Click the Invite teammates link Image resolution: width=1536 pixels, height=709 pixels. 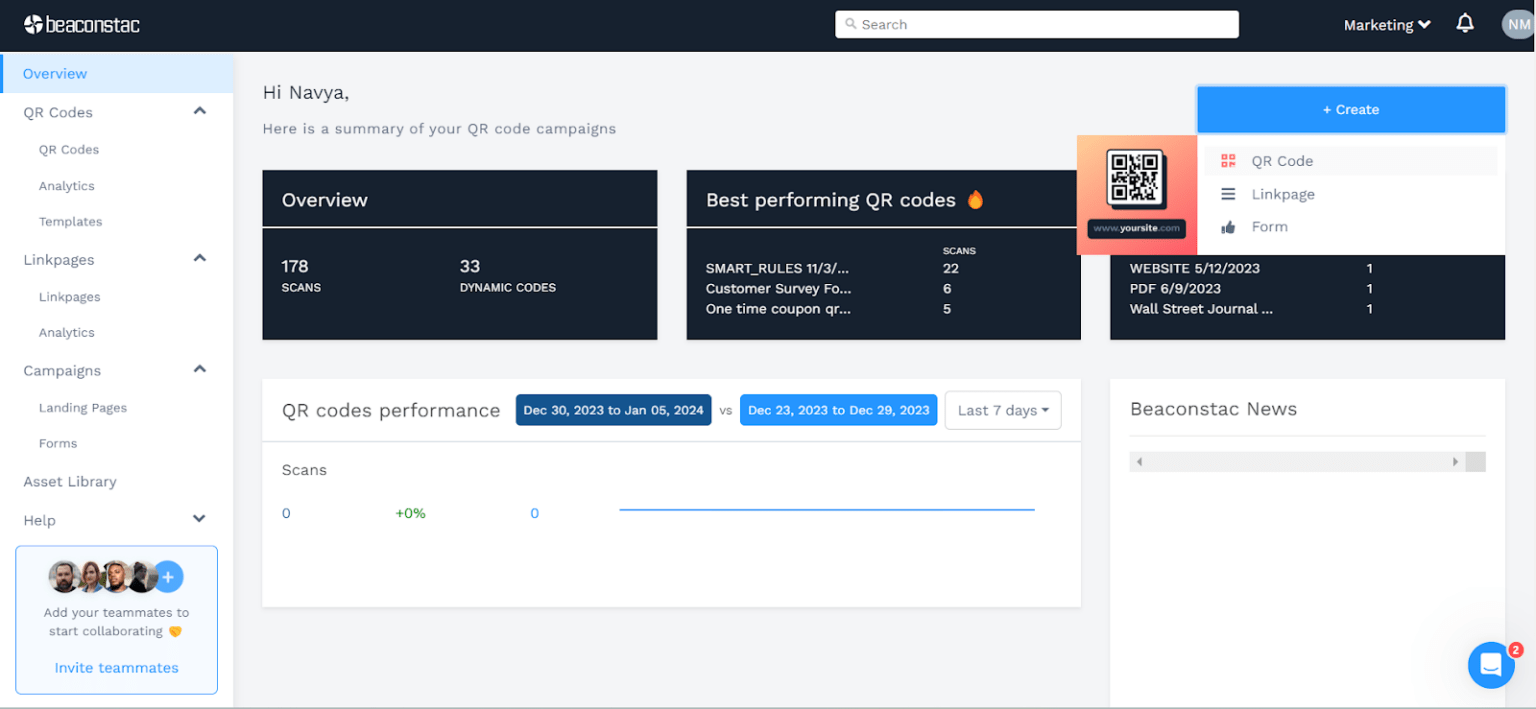click(x=116, y=668)
